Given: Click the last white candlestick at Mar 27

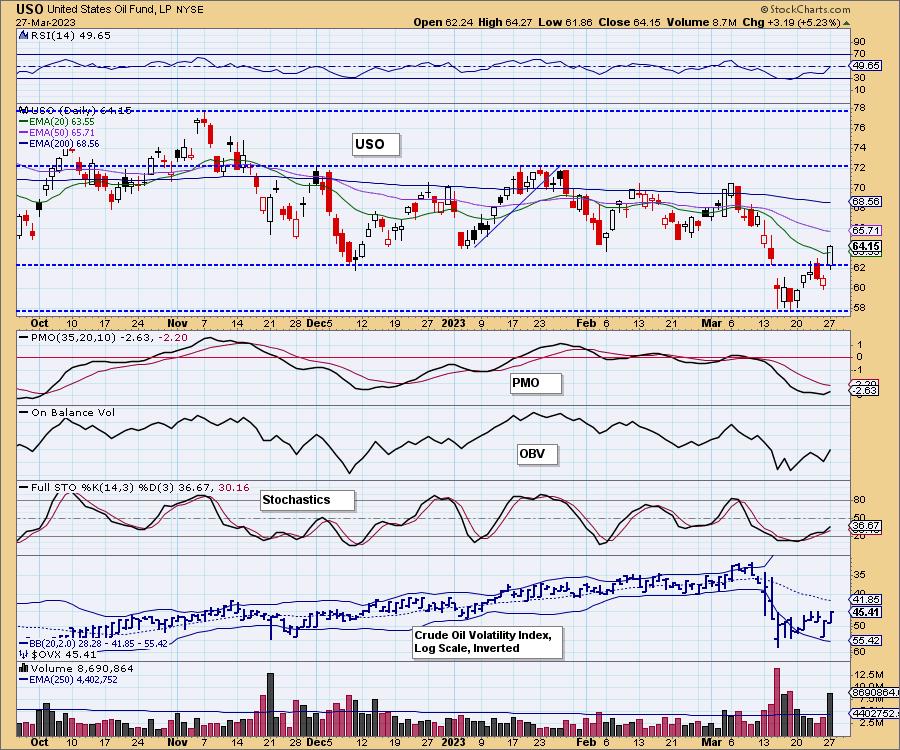Looking at the screenshot, I should (x=830, y=256).
